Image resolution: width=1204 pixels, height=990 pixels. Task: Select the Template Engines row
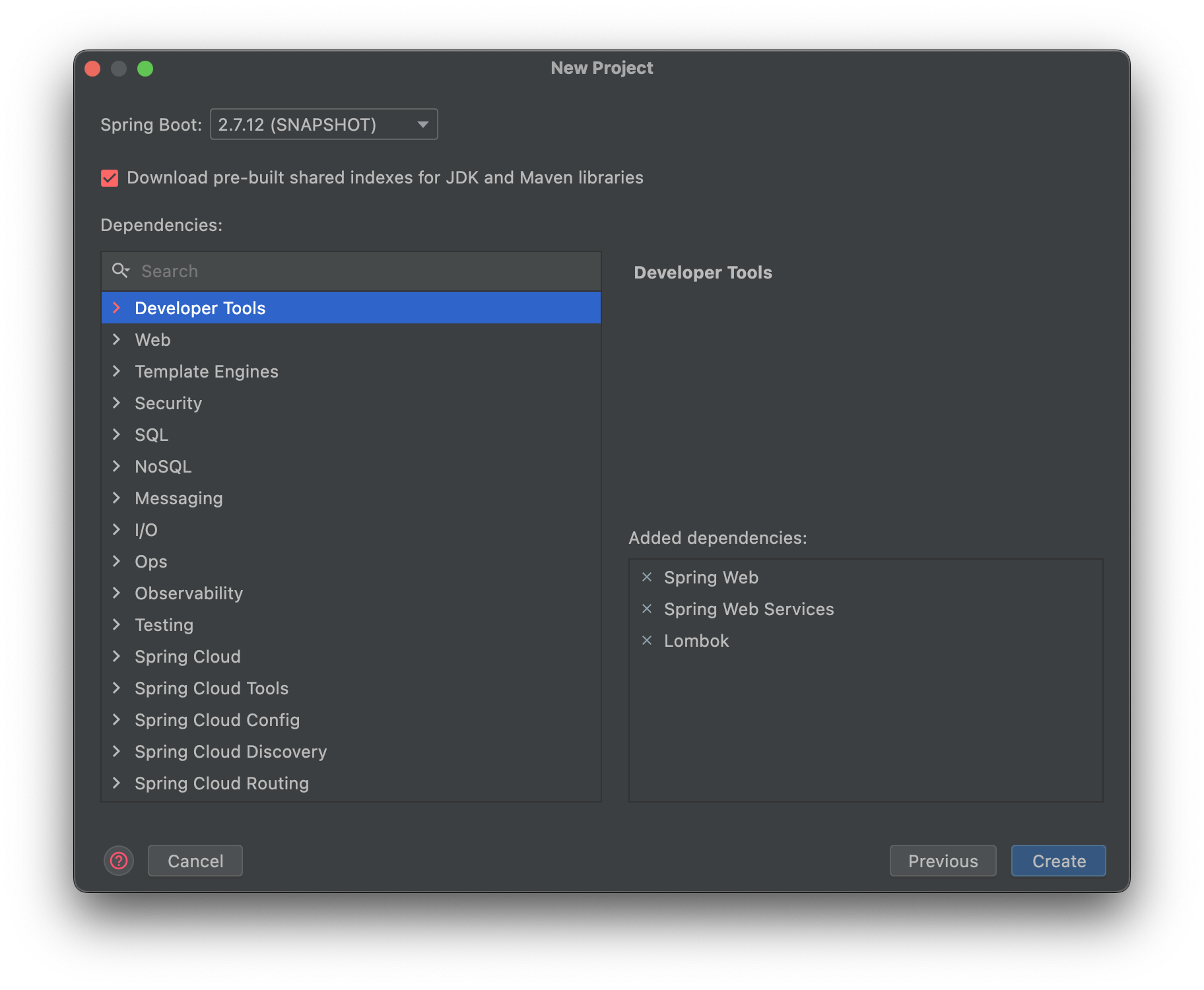click(x=351, y=371)
